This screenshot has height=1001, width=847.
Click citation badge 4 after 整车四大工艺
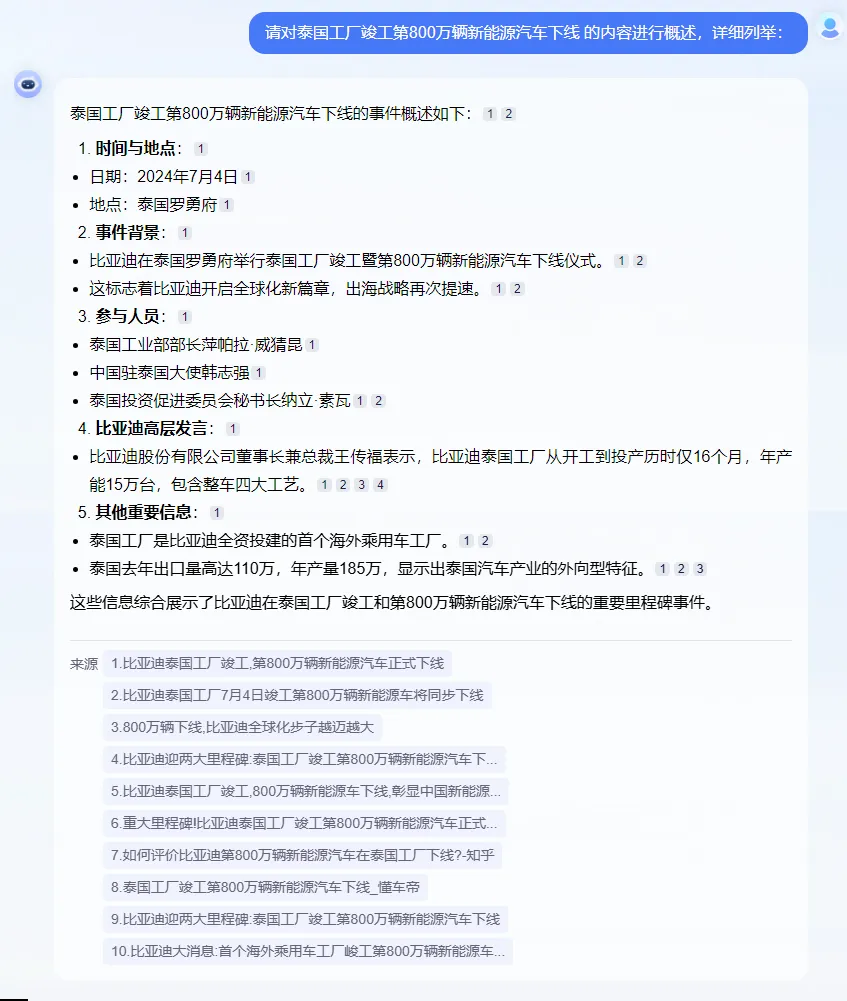click(x=380, y=485)
